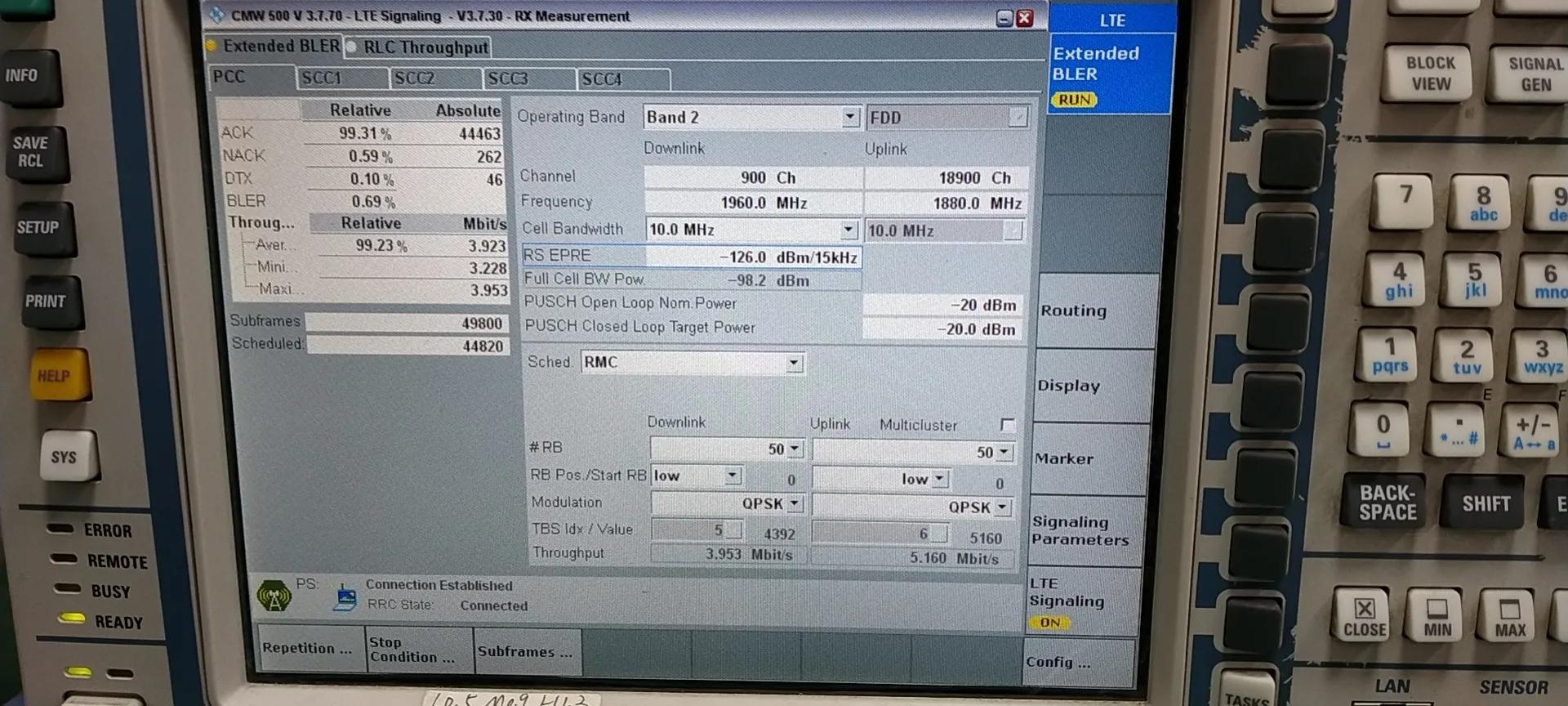Screen dimensions: 1568x706
Task: Open the Stop Condition softkey
Action: pyautogui.click(x=420, y=650)
